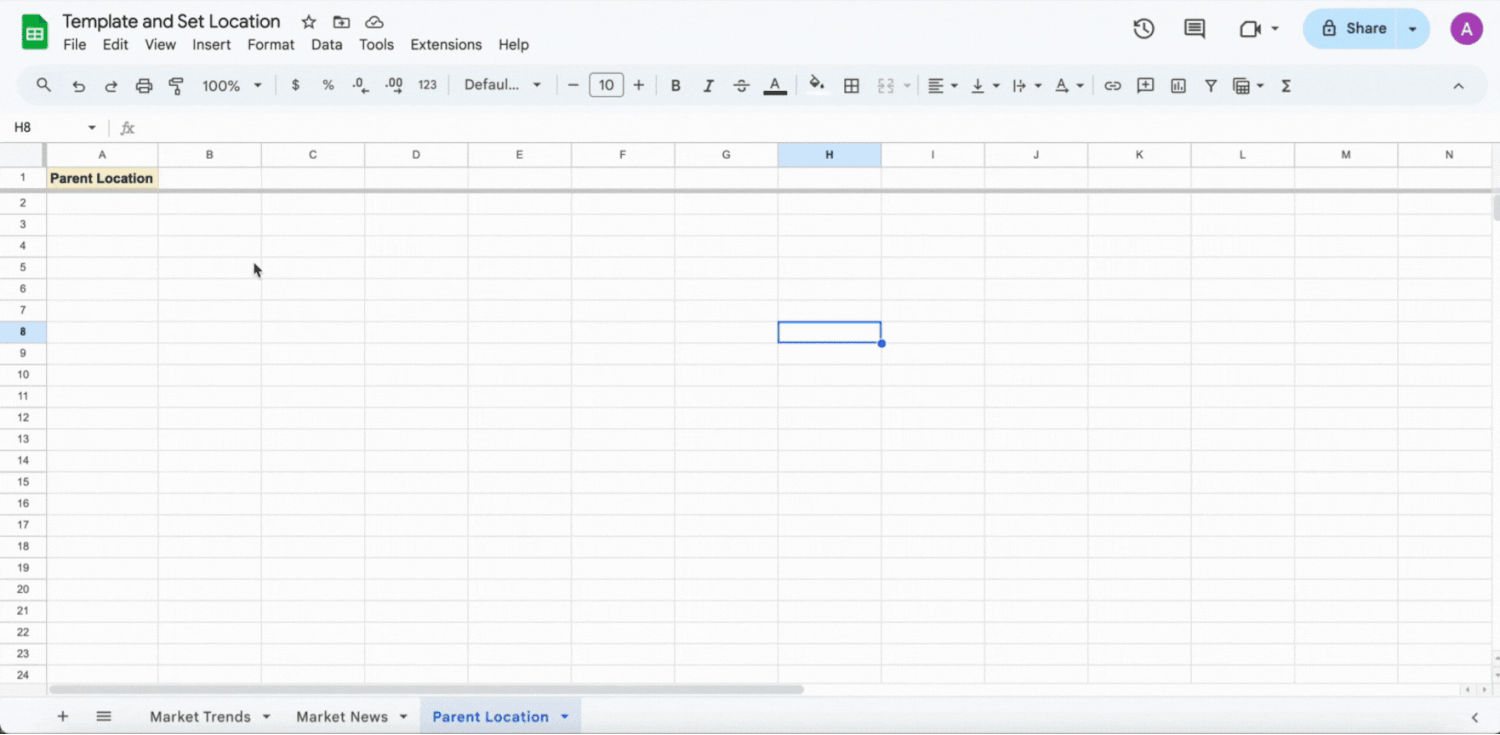This screenshot has width=1500, height=735.
Task: Switch to Market Trends sheet tab
Action: pyautogui.click(x=200, y=717)
